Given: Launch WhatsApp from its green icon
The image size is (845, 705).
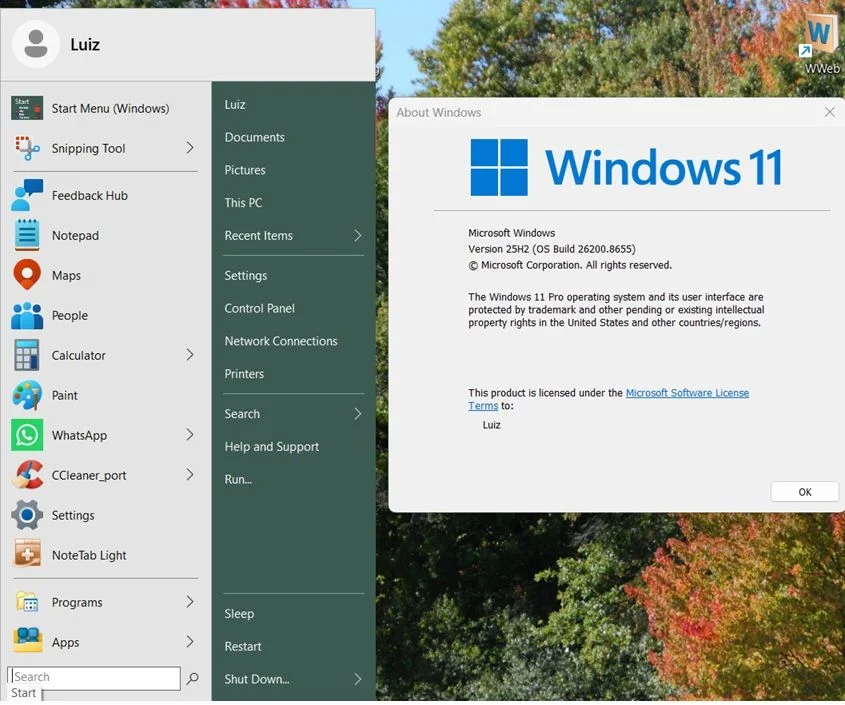Looking at the screenshot, I should point(27,435).
